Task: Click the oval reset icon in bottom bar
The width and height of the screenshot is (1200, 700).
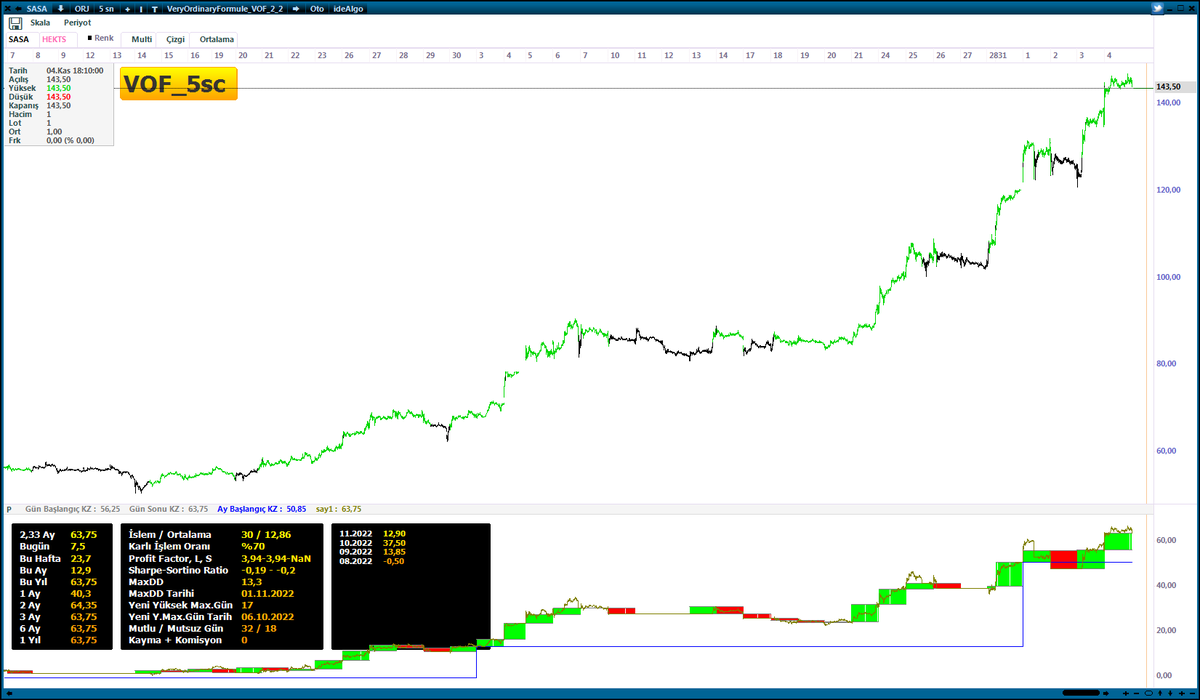Action: click(x=1148, y=693)
